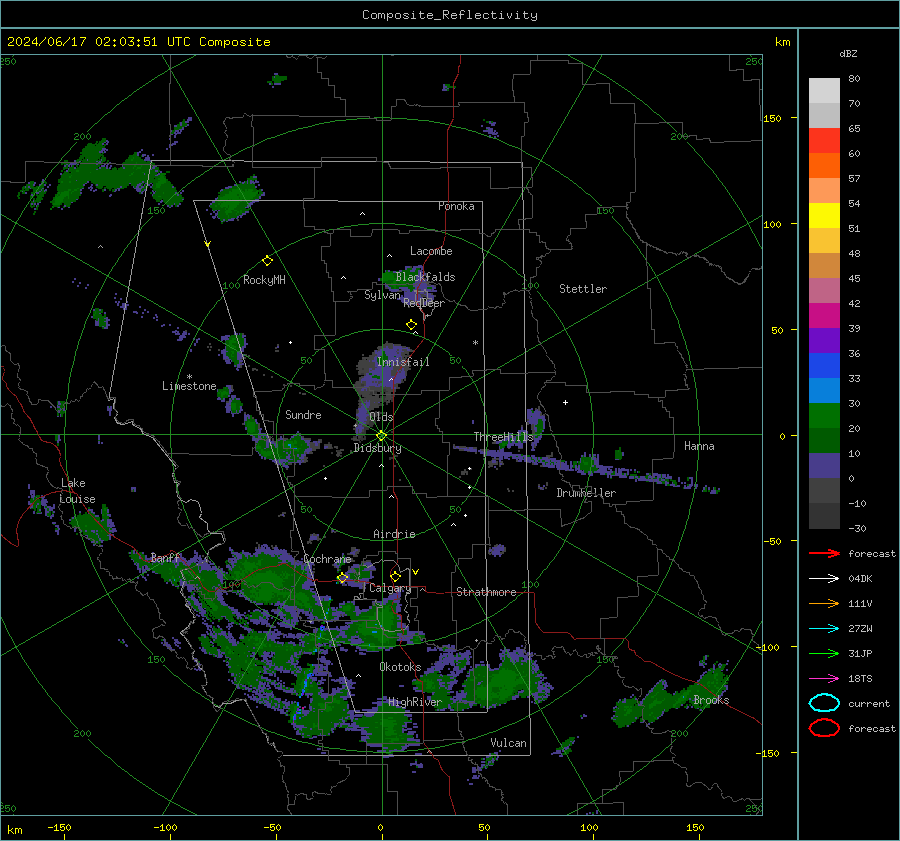Click the orange 60 dBZ color swatch
This screenshot has width=900, height=841.
824,165
